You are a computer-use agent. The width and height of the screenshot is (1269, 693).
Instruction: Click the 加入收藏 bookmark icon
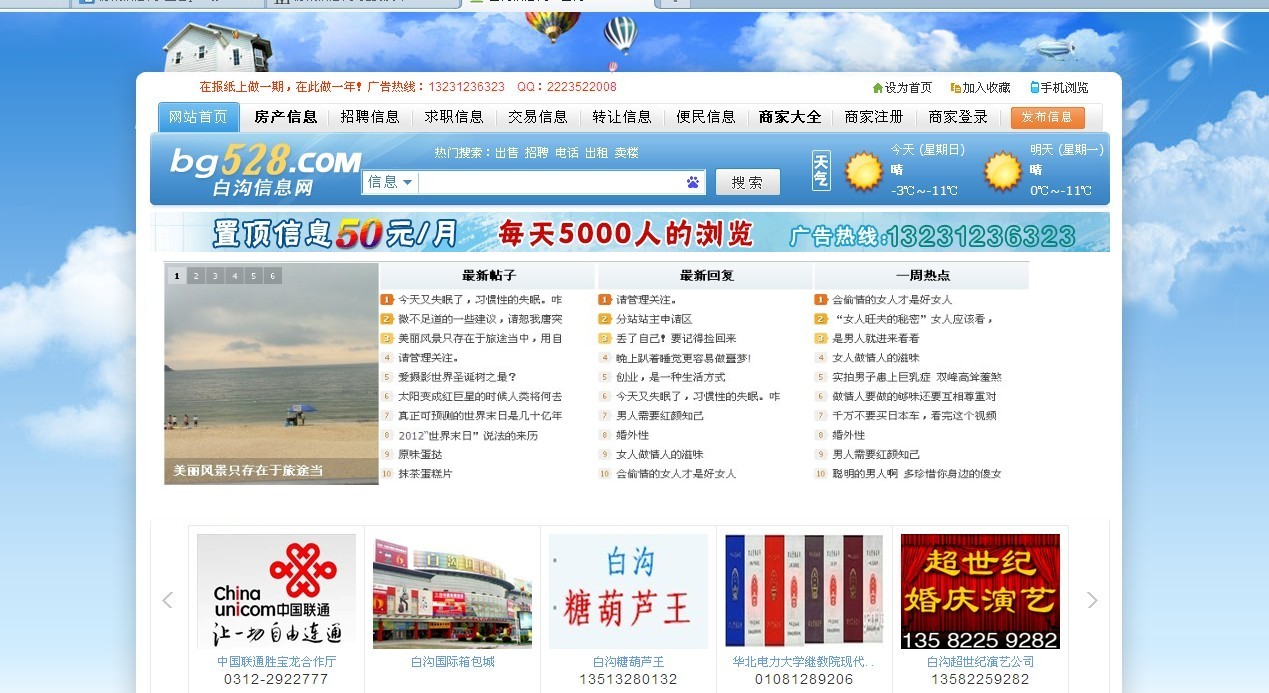pyautogui.click(x=956, y=88)
